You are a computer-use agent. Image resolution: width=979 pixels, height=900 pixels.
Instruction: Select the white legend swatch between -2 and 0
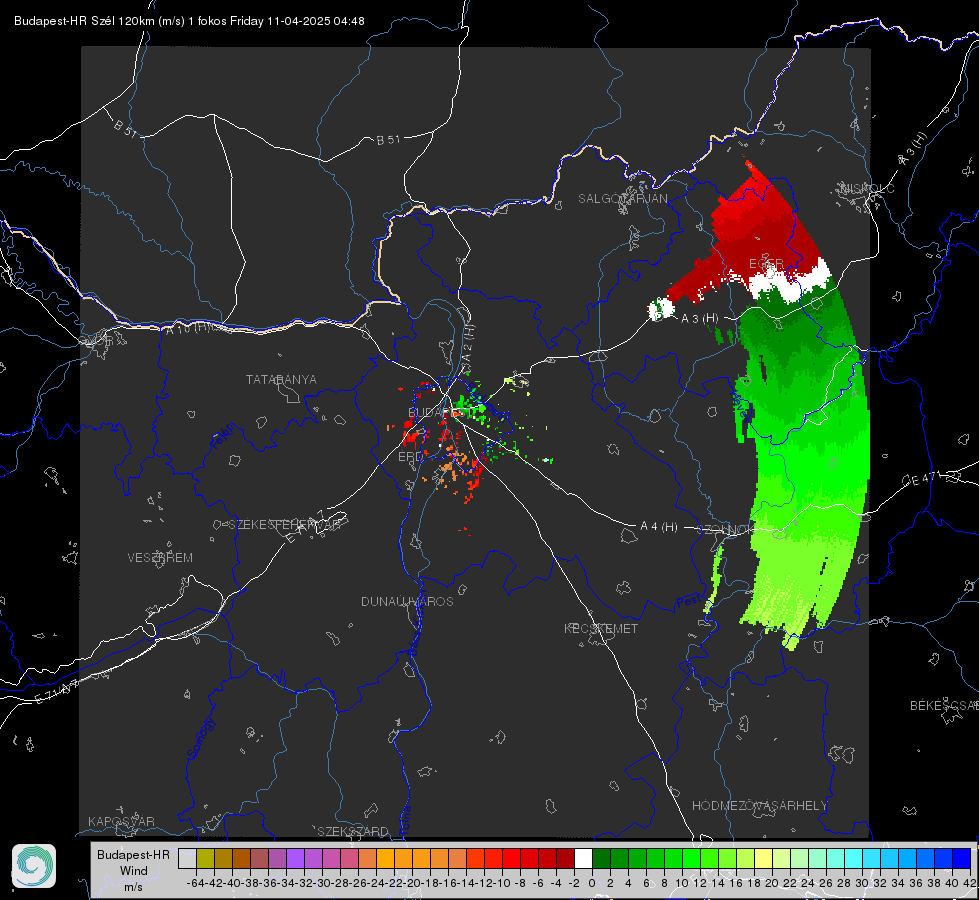(583, 858)
